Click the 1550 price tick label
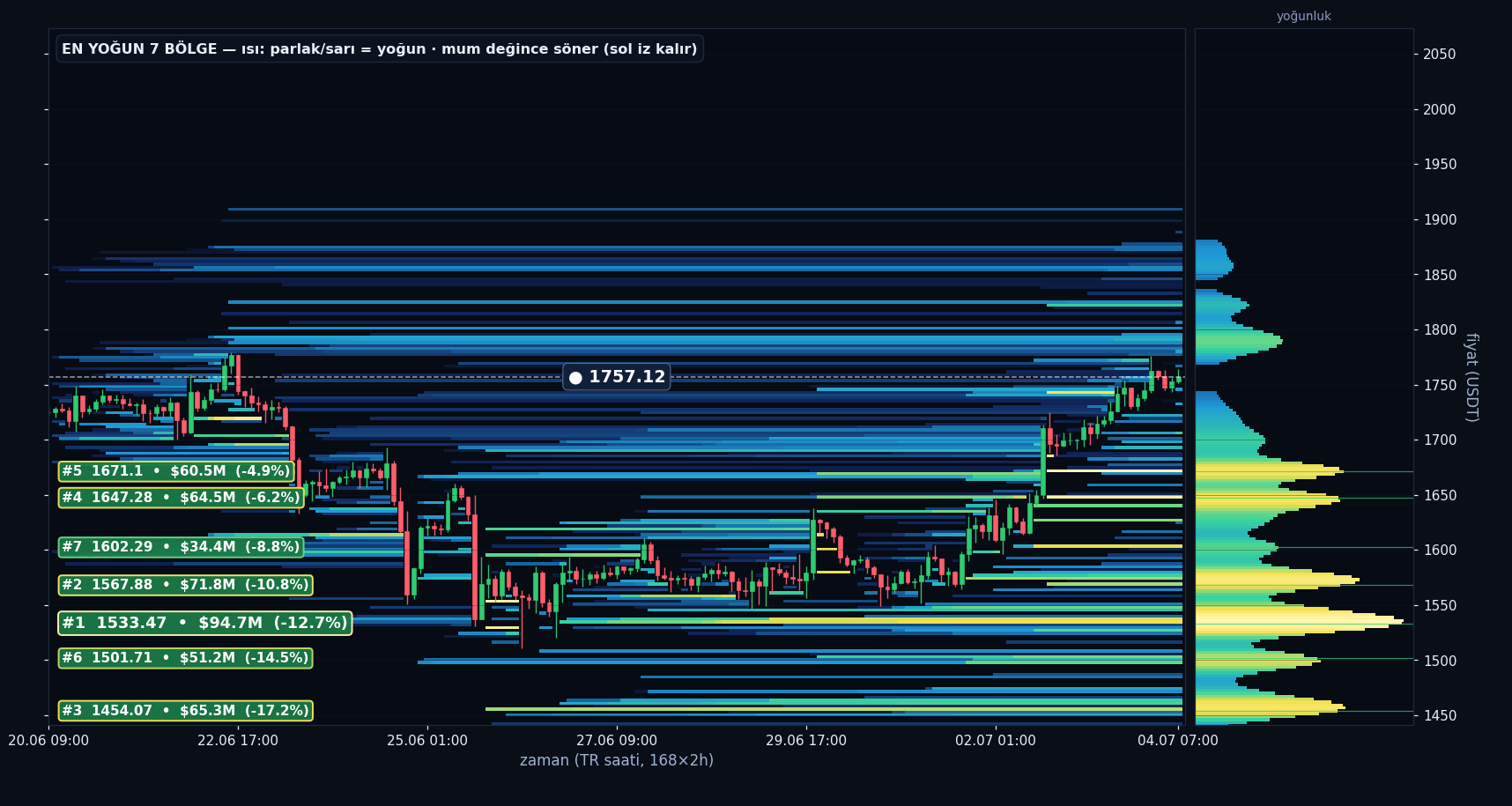 click(1439, 605)
